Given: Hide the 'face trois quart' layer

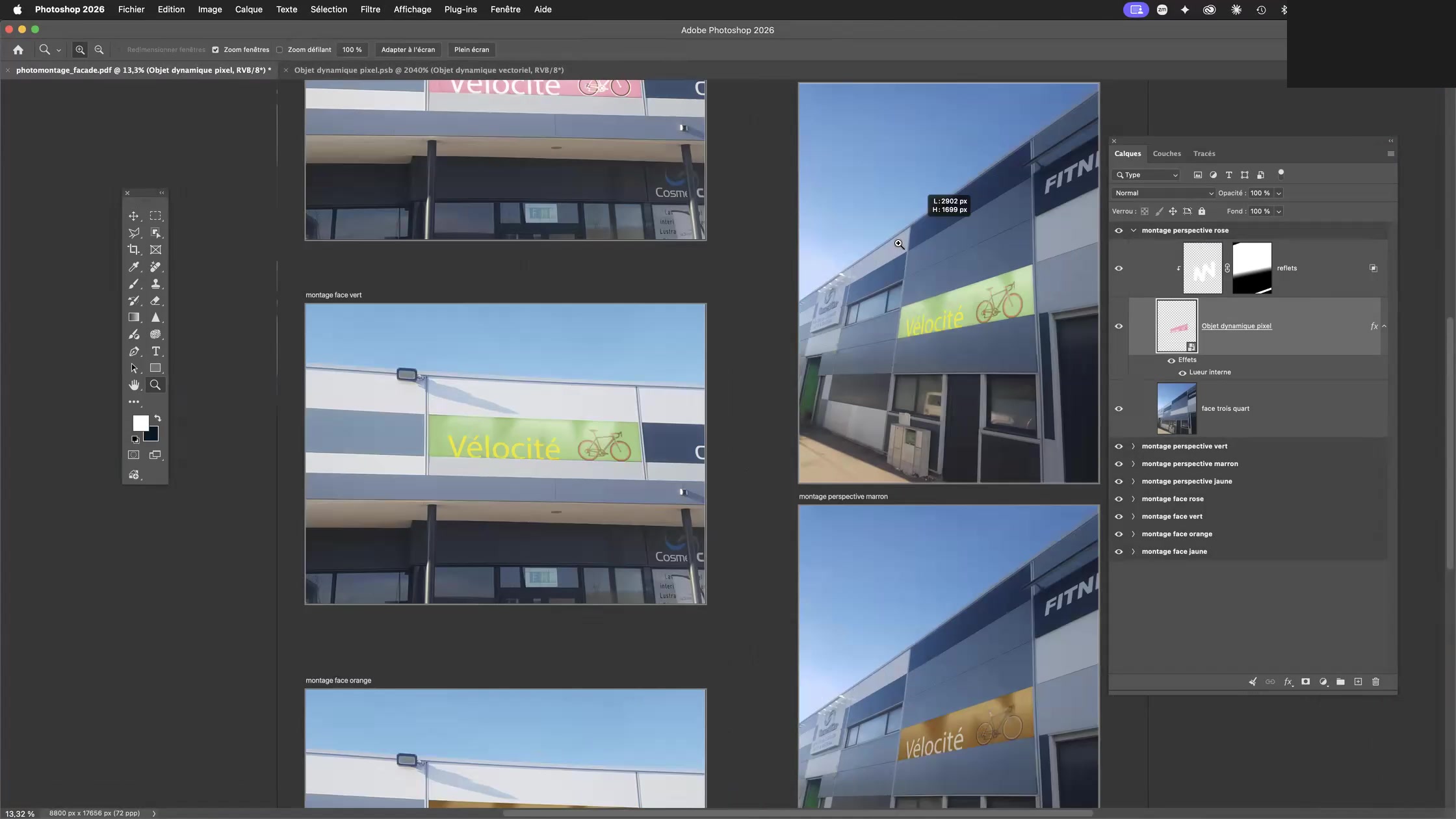Looking at the screenshot, I should 1119,409.
